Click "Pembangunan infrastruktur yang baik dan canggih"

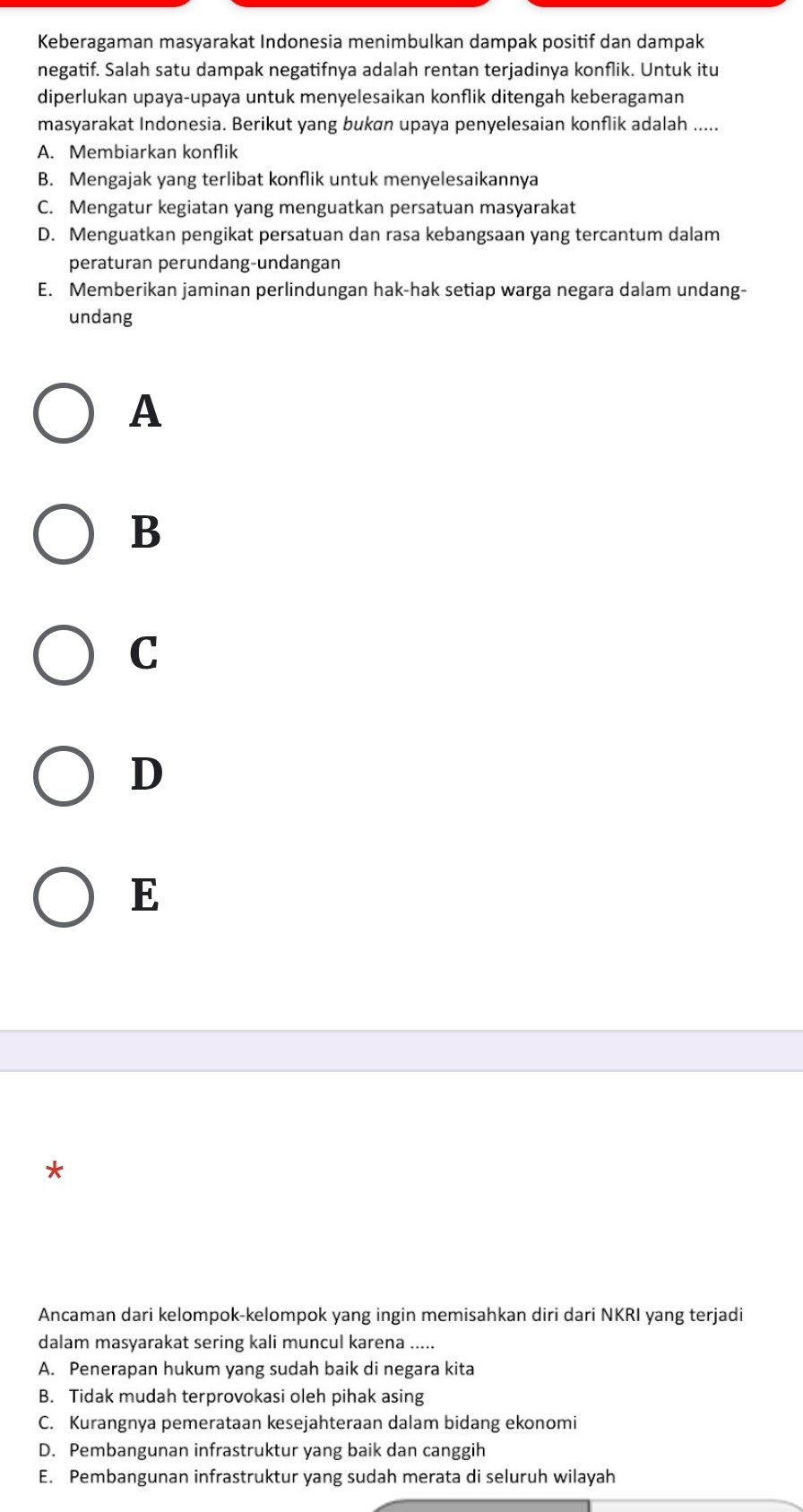click(277, 1450)
